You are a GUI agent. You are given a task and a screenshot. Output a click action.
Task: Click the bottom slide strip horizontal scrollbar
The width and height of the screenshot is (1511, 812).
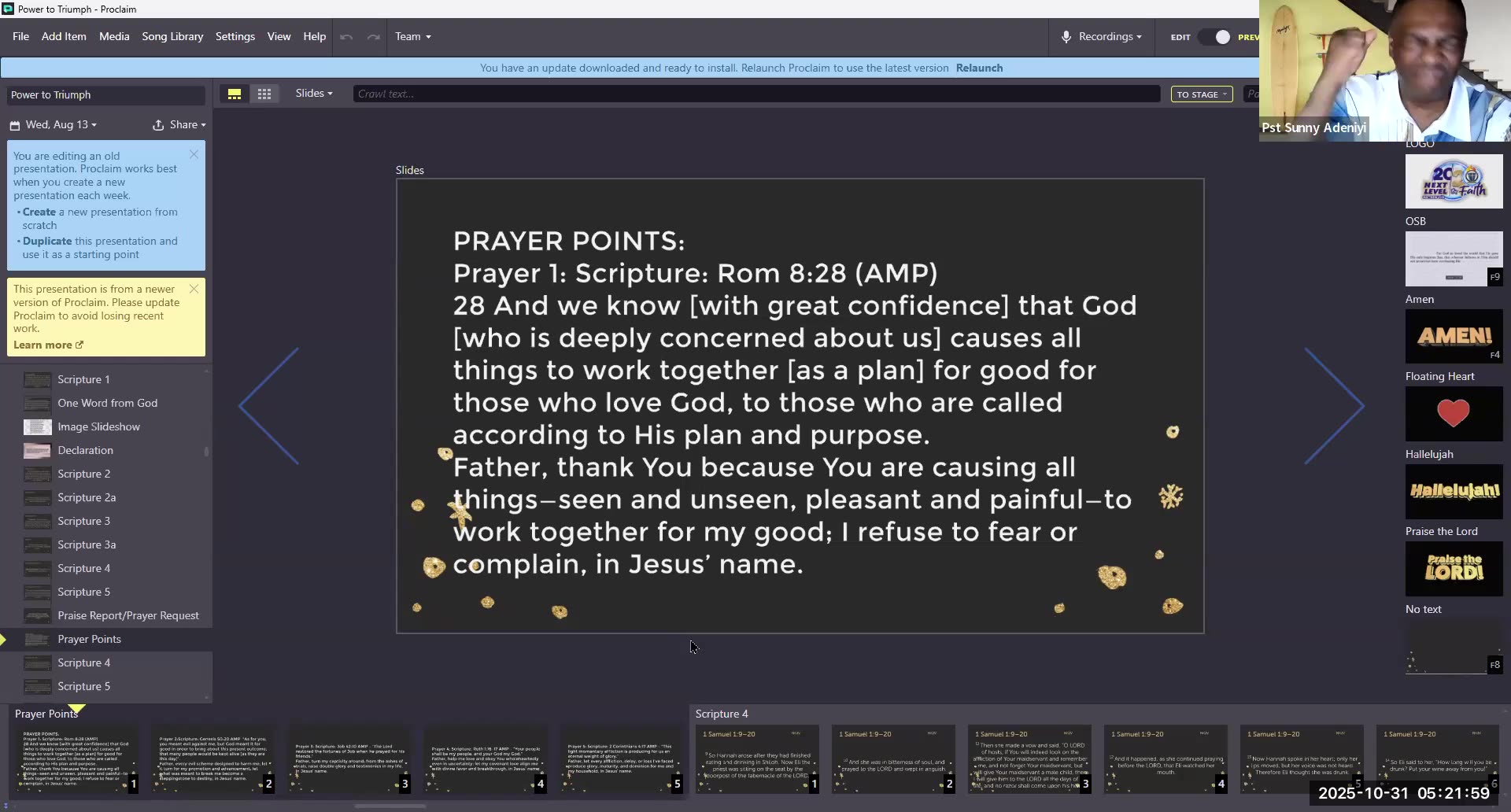click(x=390, y=806)
